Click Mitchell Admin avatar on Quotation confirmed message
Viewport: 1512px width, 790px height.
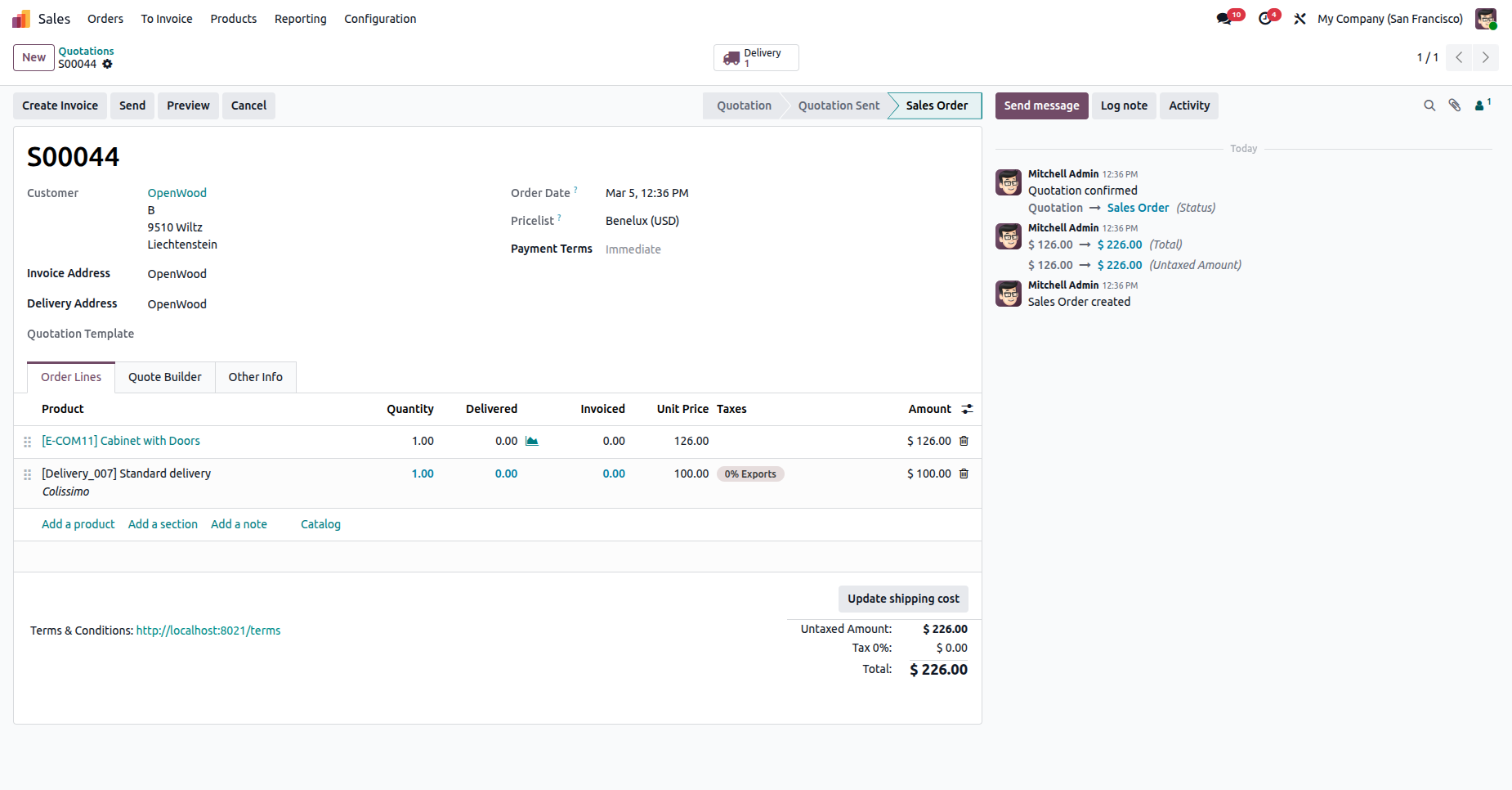[x=1009, y=182]
